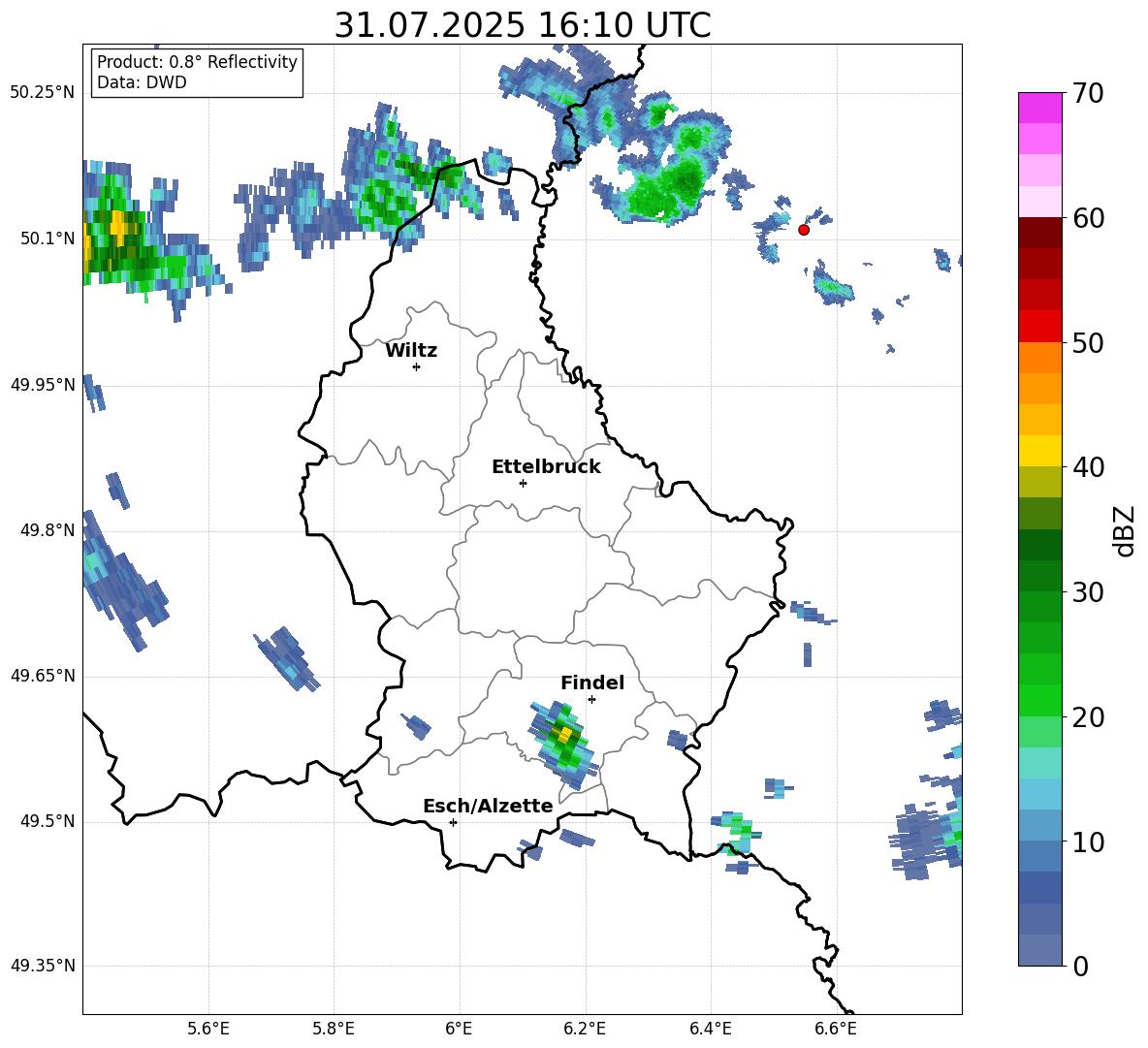Click the light blue colorbar segment near 10
This screenshot has width=1148, height=1048.
click(1039, 825)
